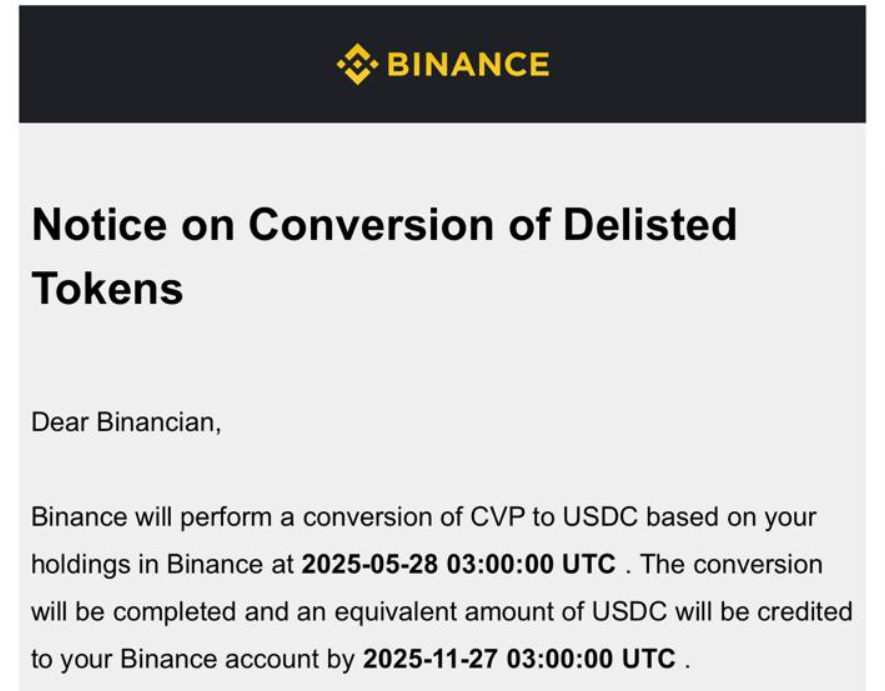Viewport: 885px width, 691px height.
Task: Click the empty left side of the dark header banner
Action: pos(169,64)
